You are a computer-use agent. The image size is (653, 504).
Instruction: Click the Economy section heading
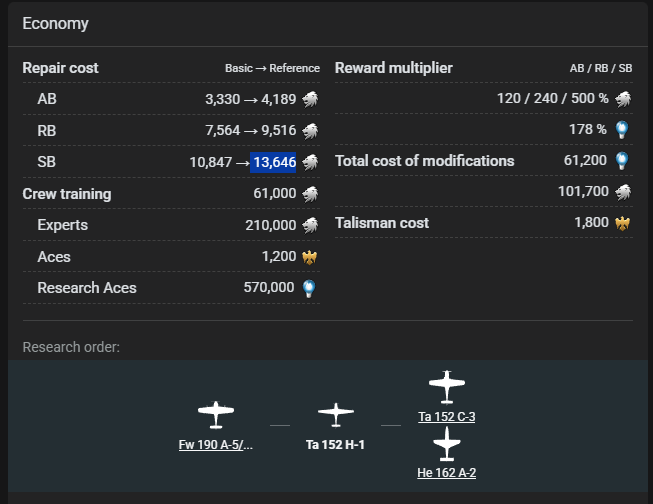pyautogui.click(x=55, y=23)
